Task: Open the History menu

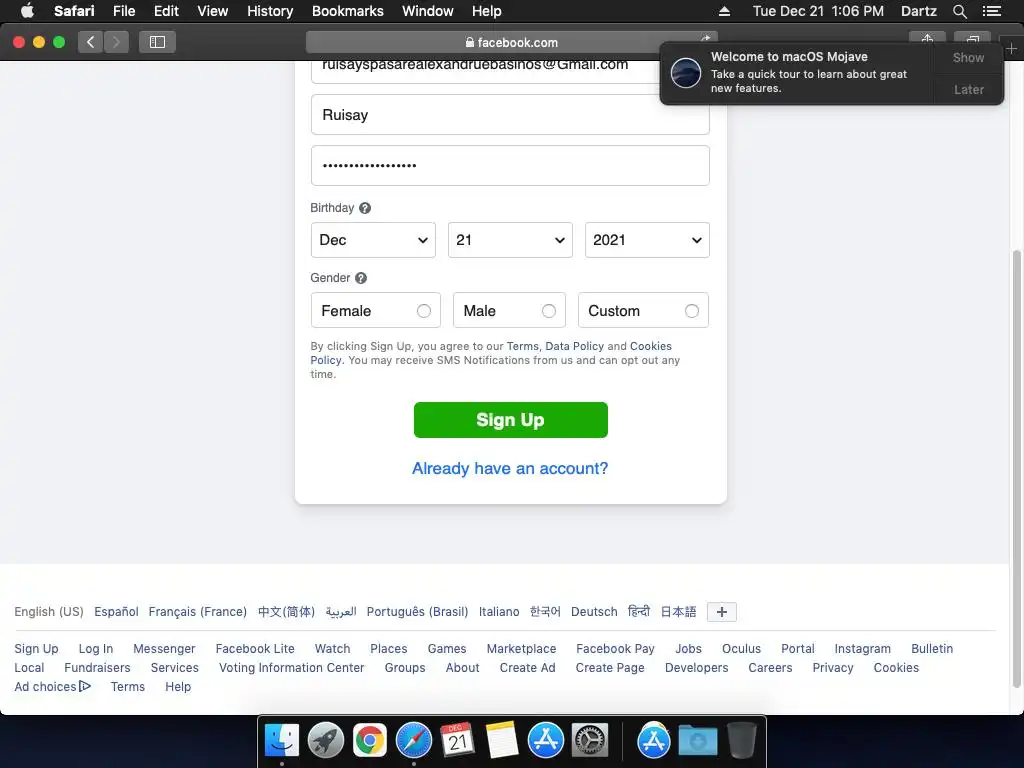Action: pyautogui.click(x=270, y=11)
